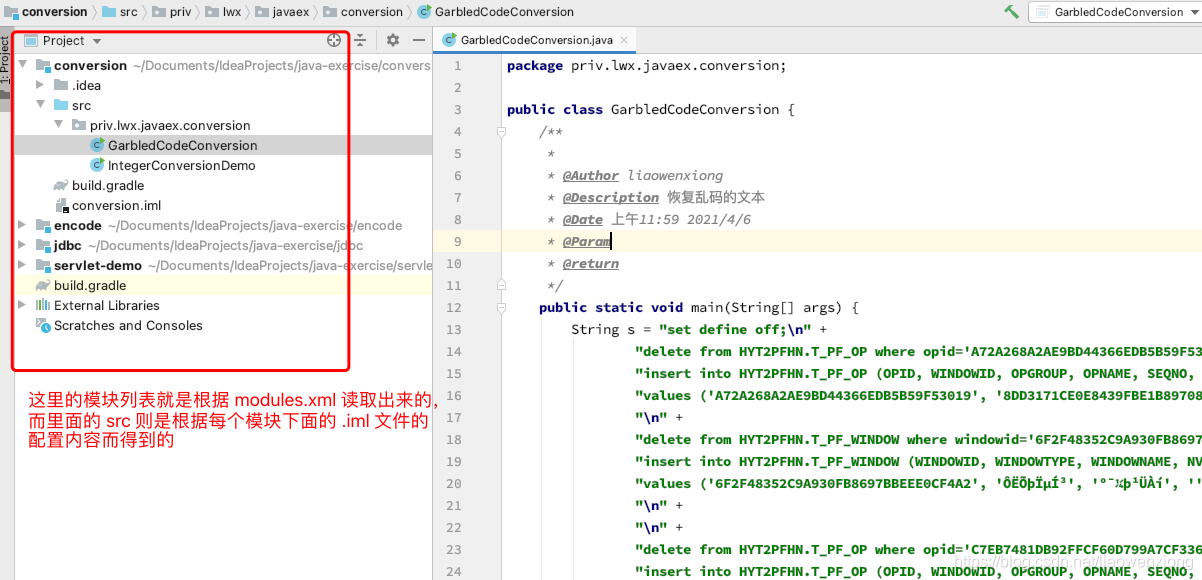Click the servlet-demo module folder icon

click(43, 265)
